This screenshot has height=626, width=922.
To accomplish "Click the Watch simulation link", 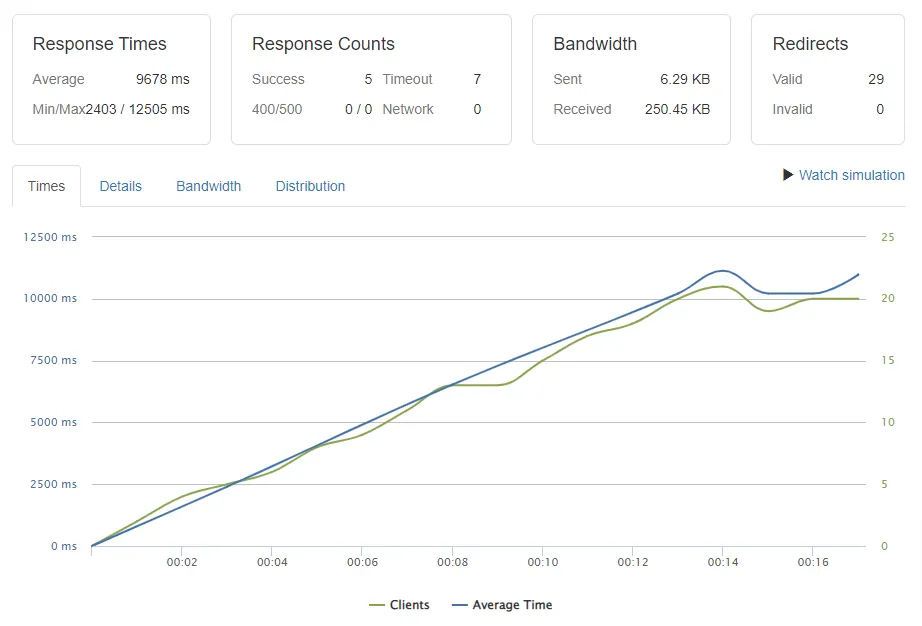I will pos(851,175).
